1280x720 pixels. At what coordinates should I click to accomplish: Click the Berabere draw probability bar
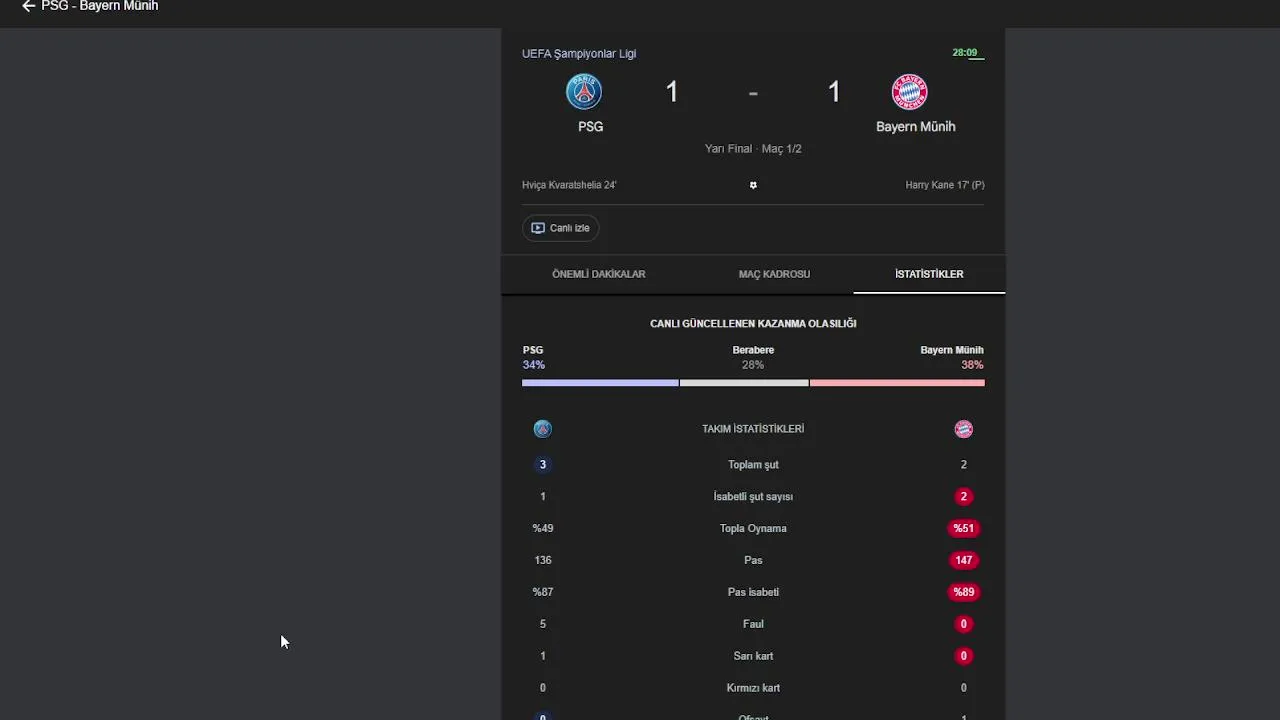coord(744,383)
